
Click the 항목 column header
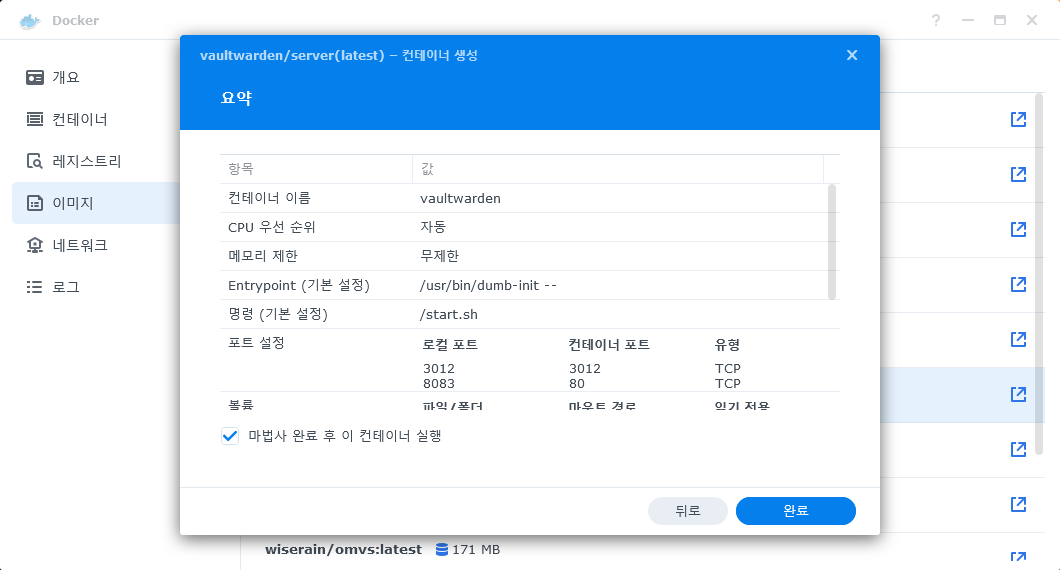pyautogui.click(x=316, y=169)
